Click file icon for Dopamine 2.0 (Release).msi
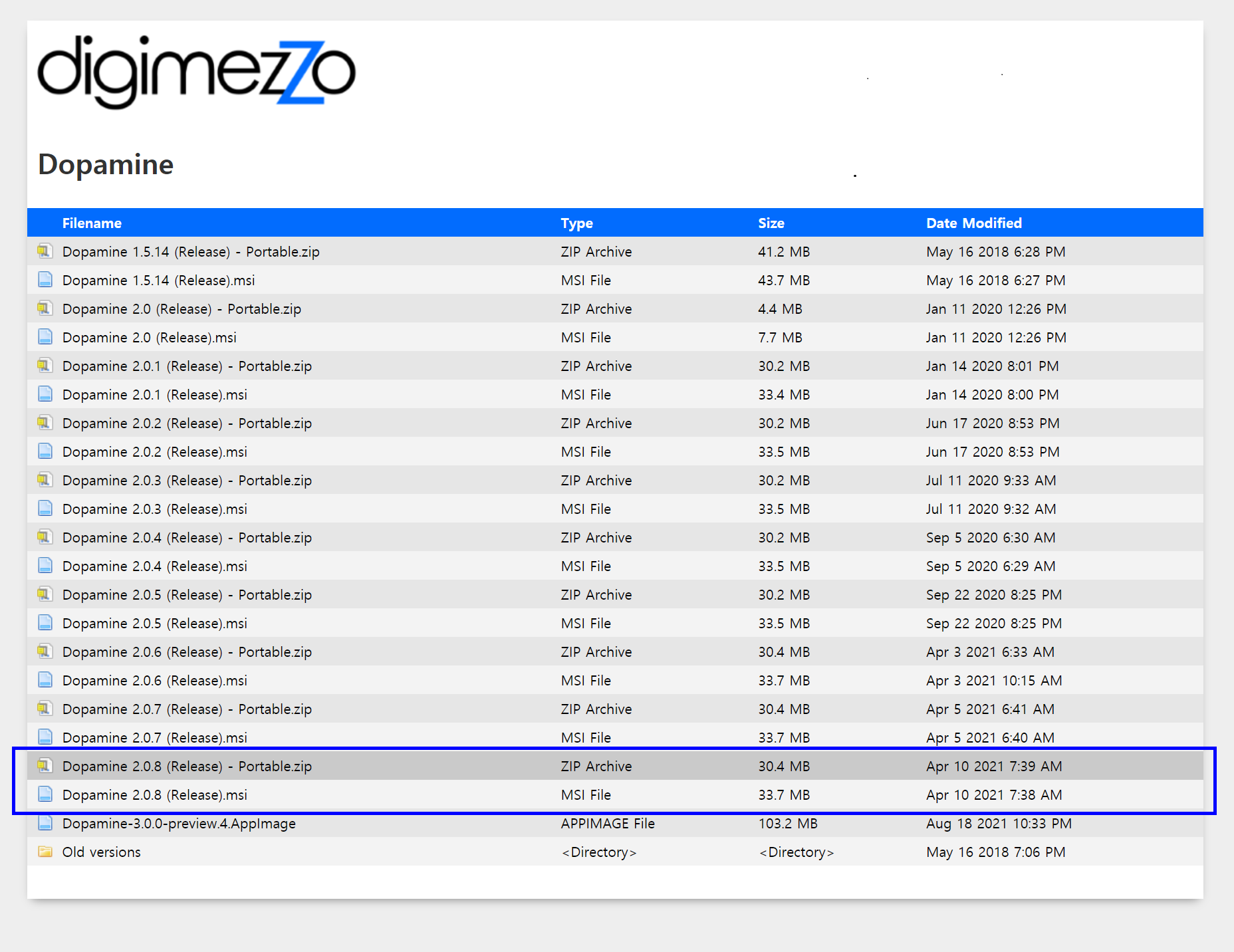The width and height of the screenshot is (1234, 952). (x=45, y=337)
